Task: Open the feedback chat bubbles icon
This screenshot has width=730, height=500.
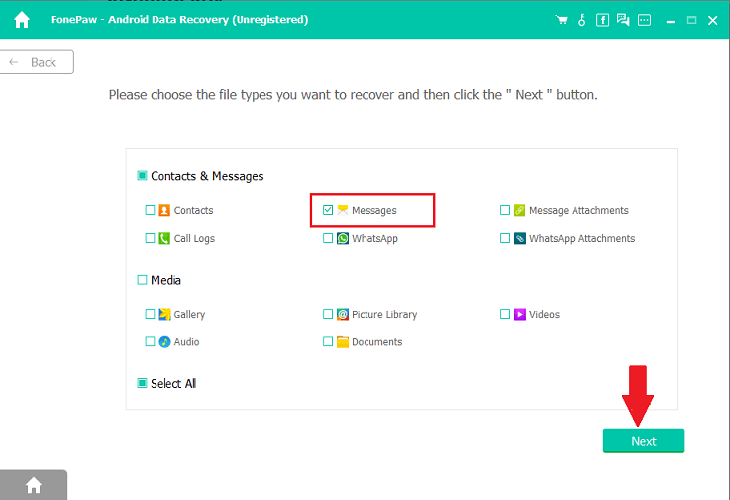Action: tap(623, 20)
